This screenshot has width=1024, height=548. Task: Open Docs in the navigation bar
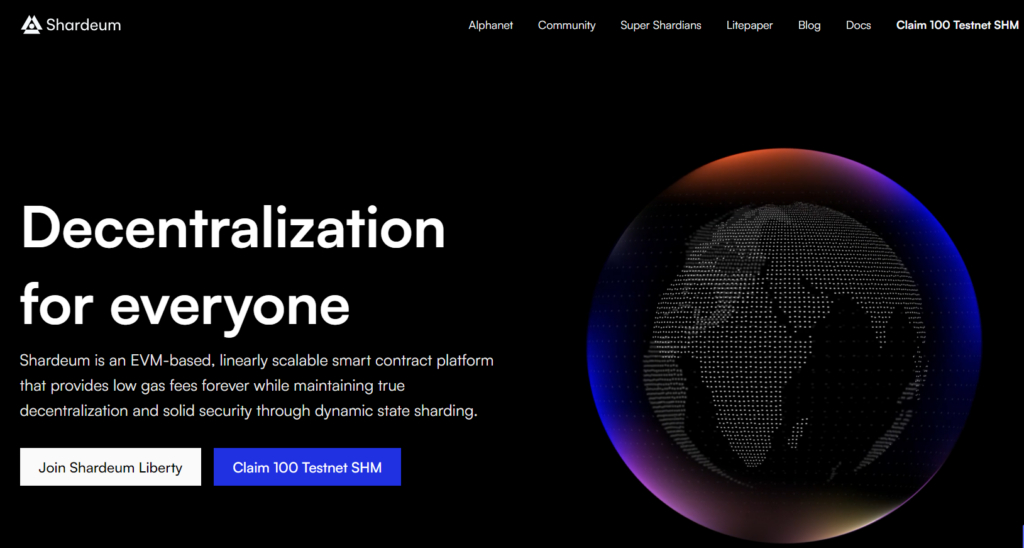[x=858, y=25]
